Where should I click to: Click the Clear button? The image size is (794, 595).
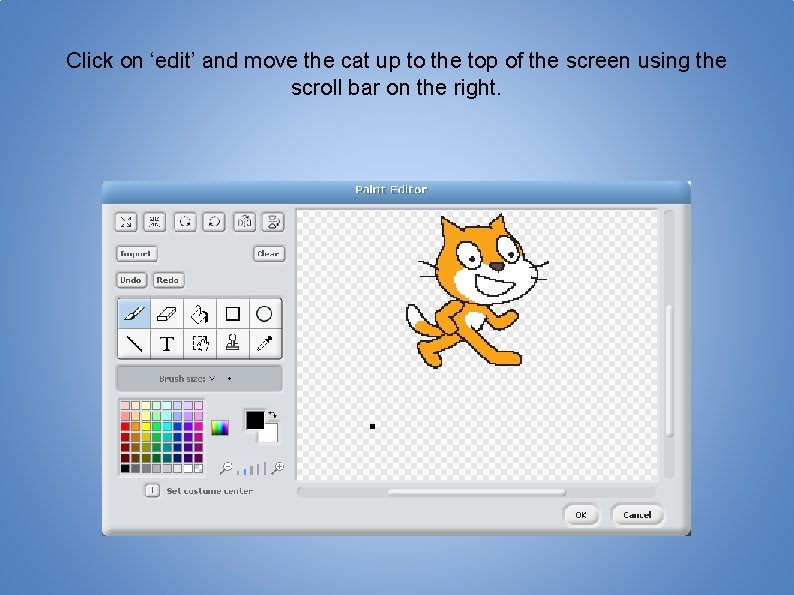(269, 254)
